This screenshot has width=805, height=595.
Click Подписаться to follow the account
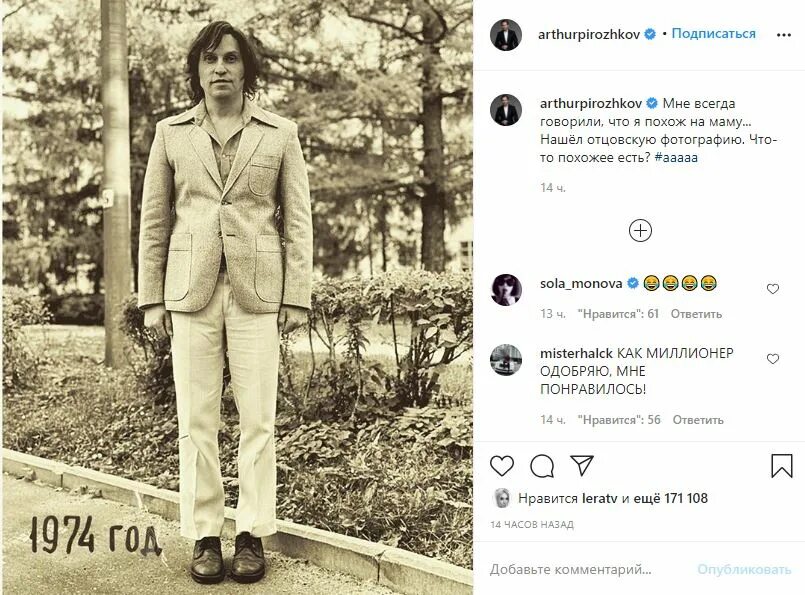coord(713,34)
